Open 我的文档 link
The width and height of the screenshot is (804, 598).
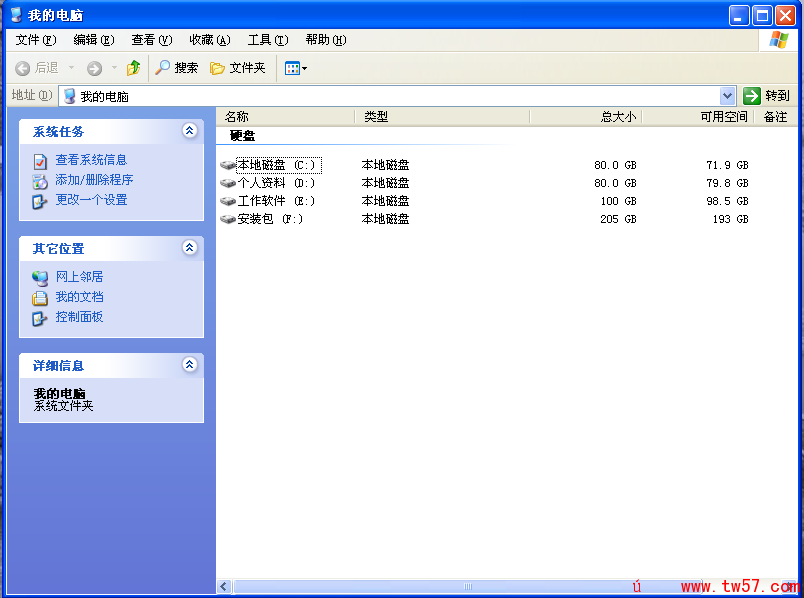coord(80,297)
